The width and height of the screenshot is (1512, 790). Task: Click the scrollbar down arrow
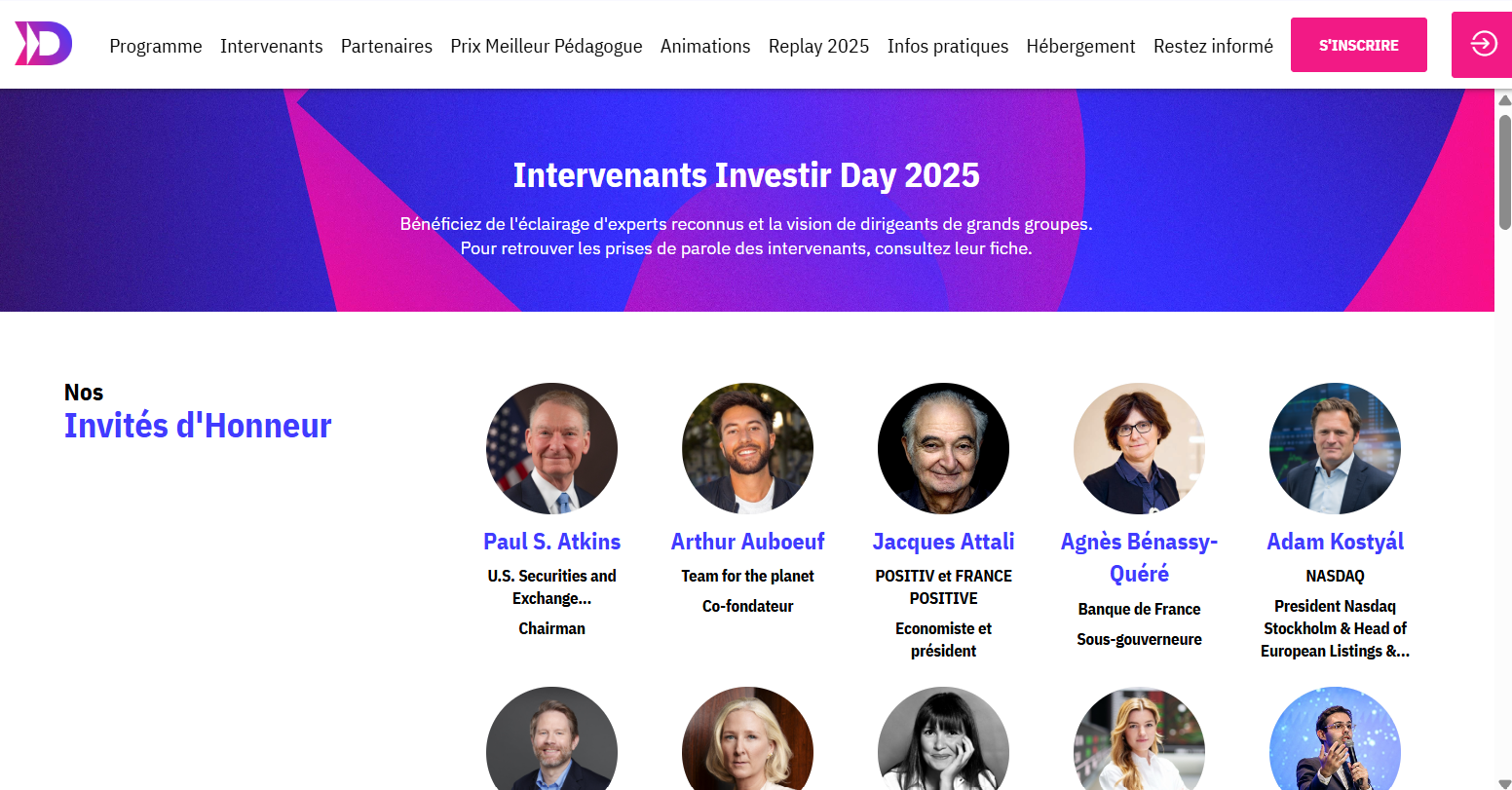pos(1504,783)
